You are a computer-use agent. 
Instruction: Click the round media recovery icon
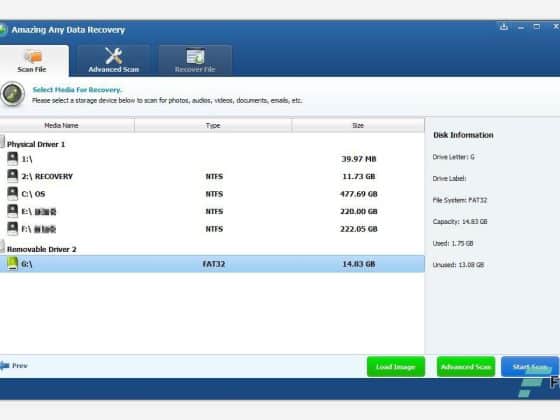click(x=13, y=94)
